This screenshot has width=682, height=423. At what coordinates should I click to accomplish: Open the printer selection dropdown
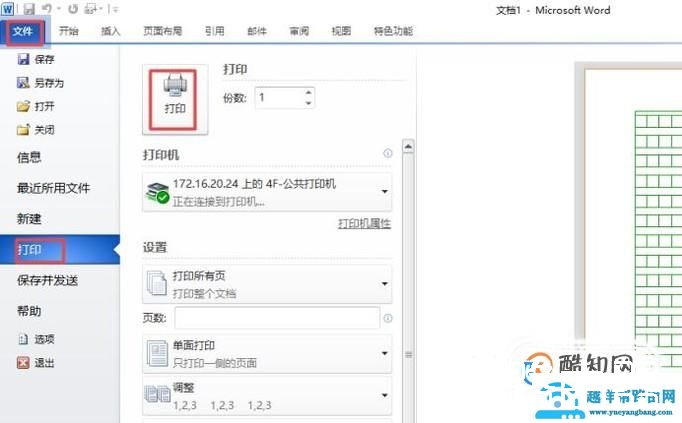tap(267, 192)
